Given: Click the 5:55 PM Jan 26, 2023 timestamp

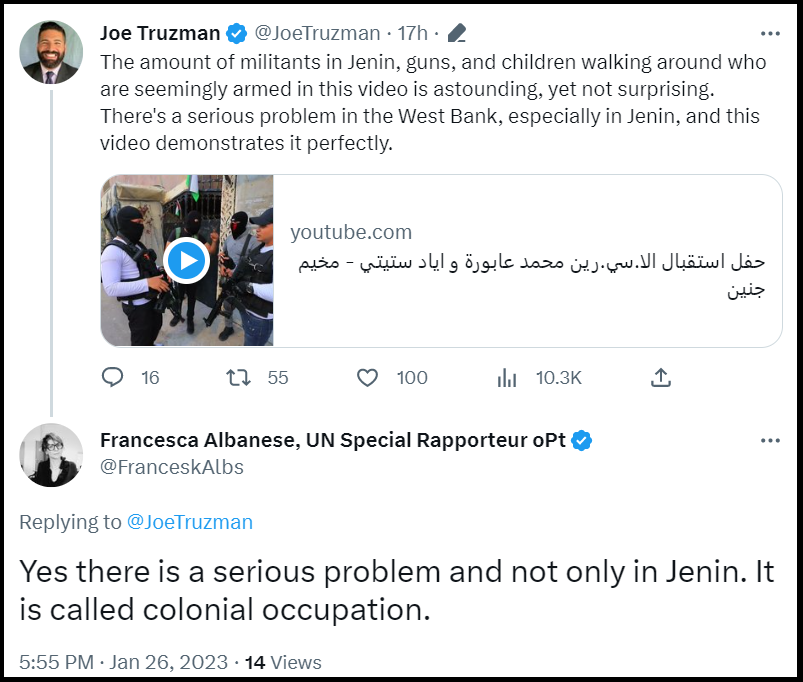Looking at the screenshot, I should click(x=123, y=662).
